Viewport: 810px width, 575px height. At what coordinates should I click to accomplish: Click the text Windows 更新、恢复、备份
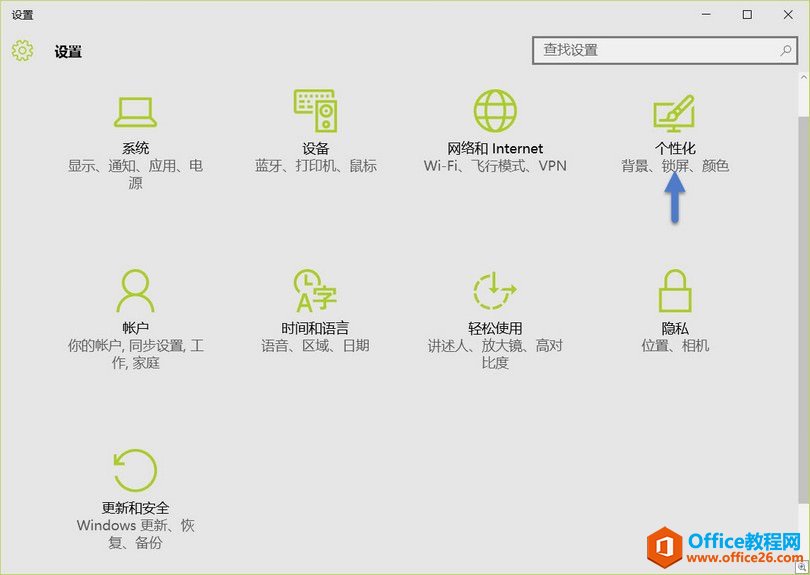click(x=135, y=534)
